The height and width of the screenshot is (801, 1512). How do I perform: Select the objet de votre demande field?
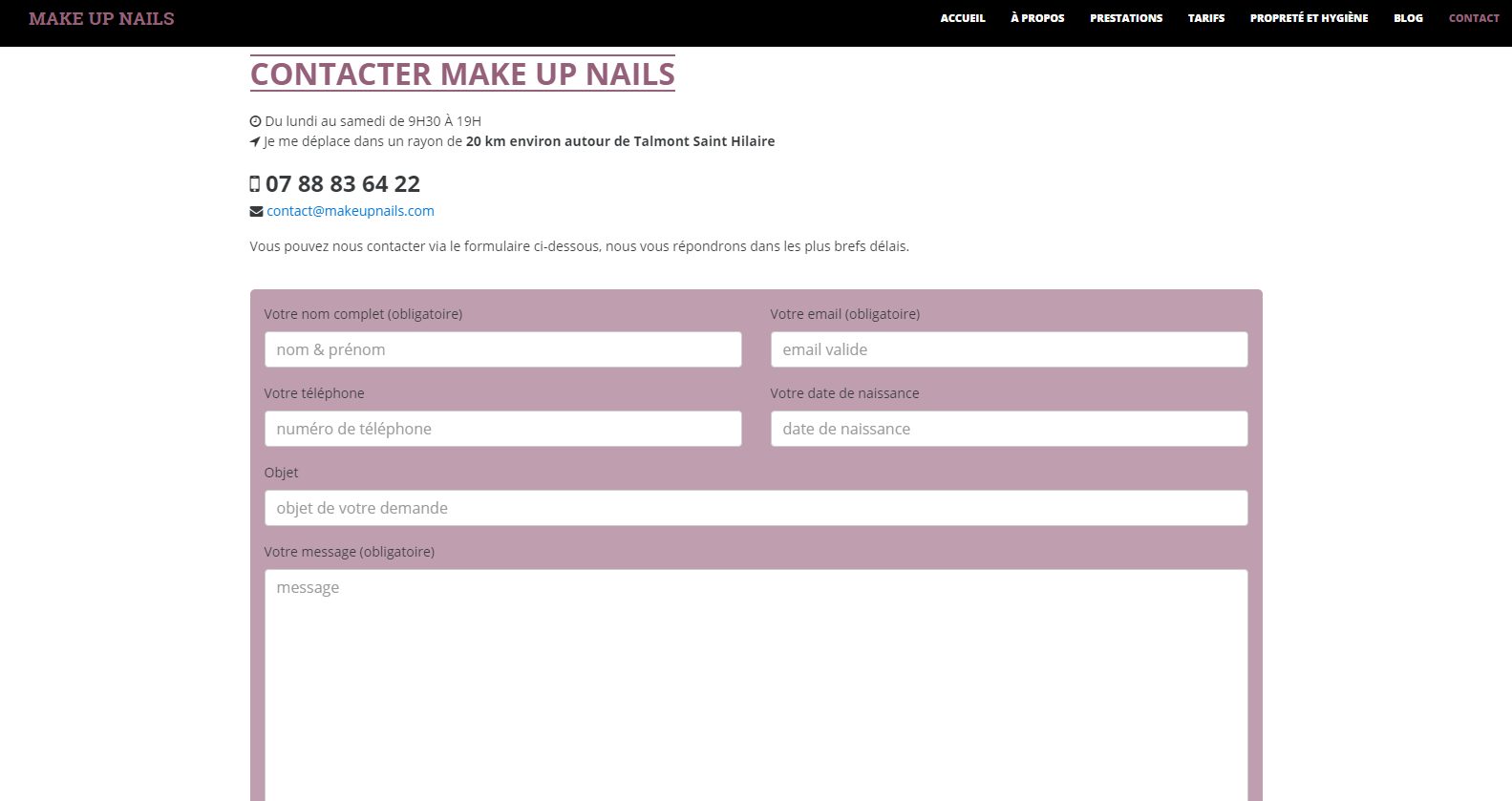[x=756, y=508]
